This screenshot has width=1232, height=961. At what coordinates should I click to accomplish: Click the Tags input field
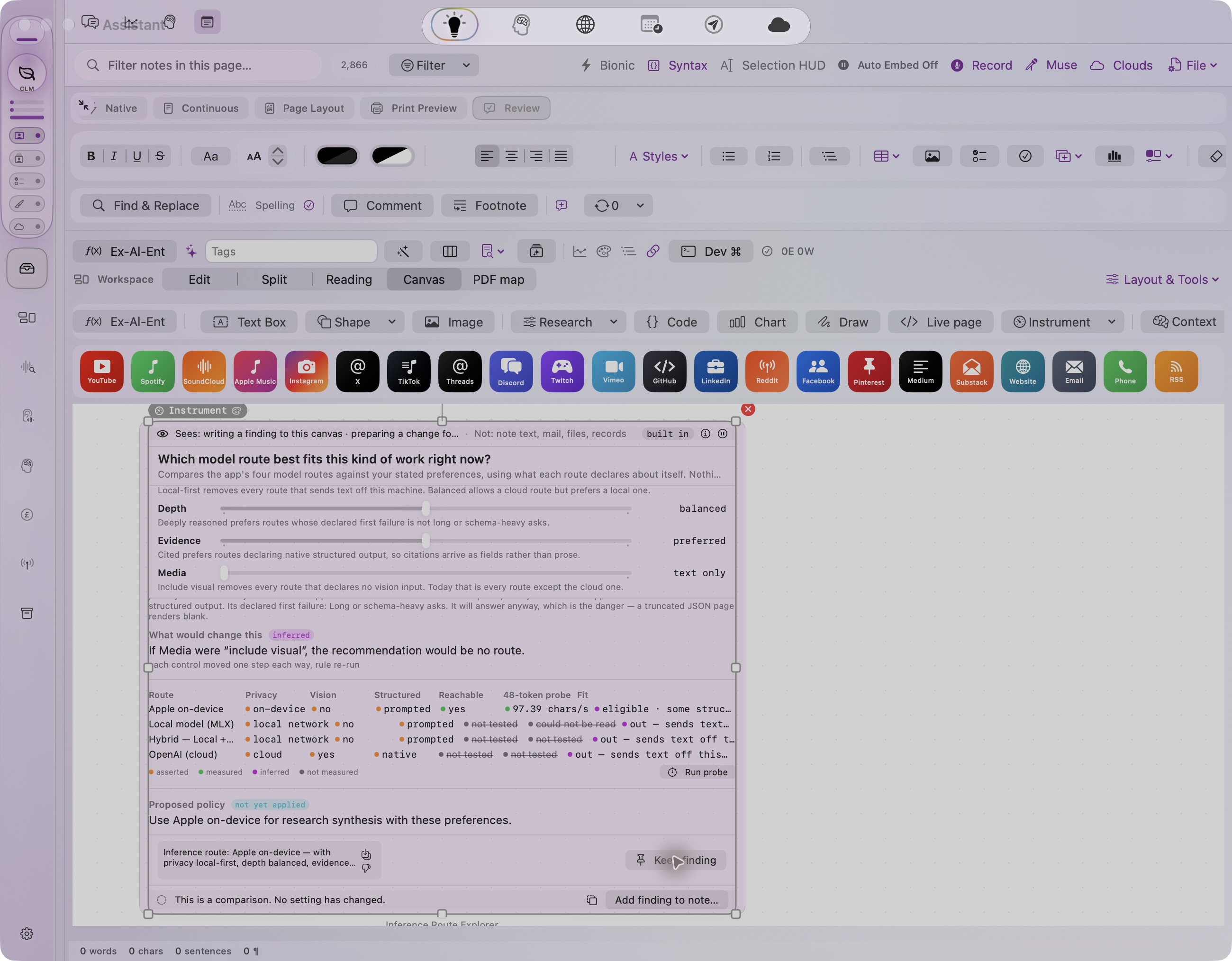(291, 252)
